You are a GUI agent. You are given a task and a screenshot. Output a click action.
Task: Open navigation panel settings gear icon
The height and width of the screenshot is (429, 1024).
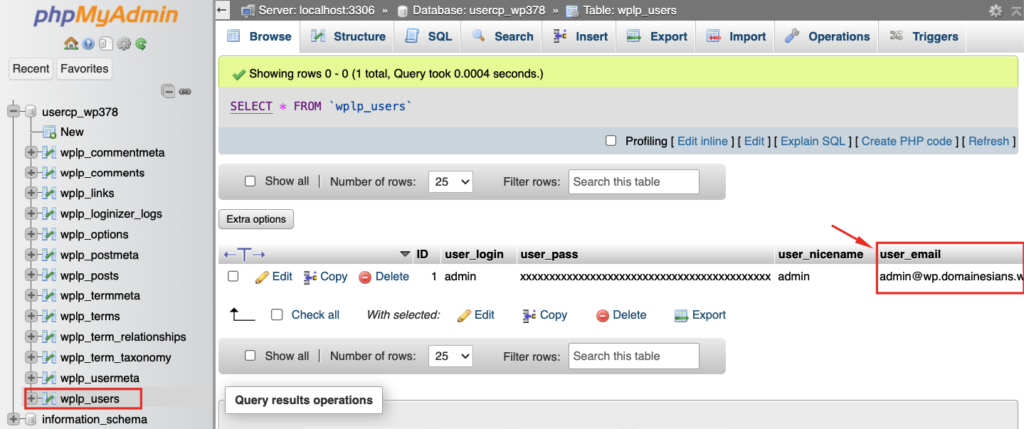[x=123, y=44]
